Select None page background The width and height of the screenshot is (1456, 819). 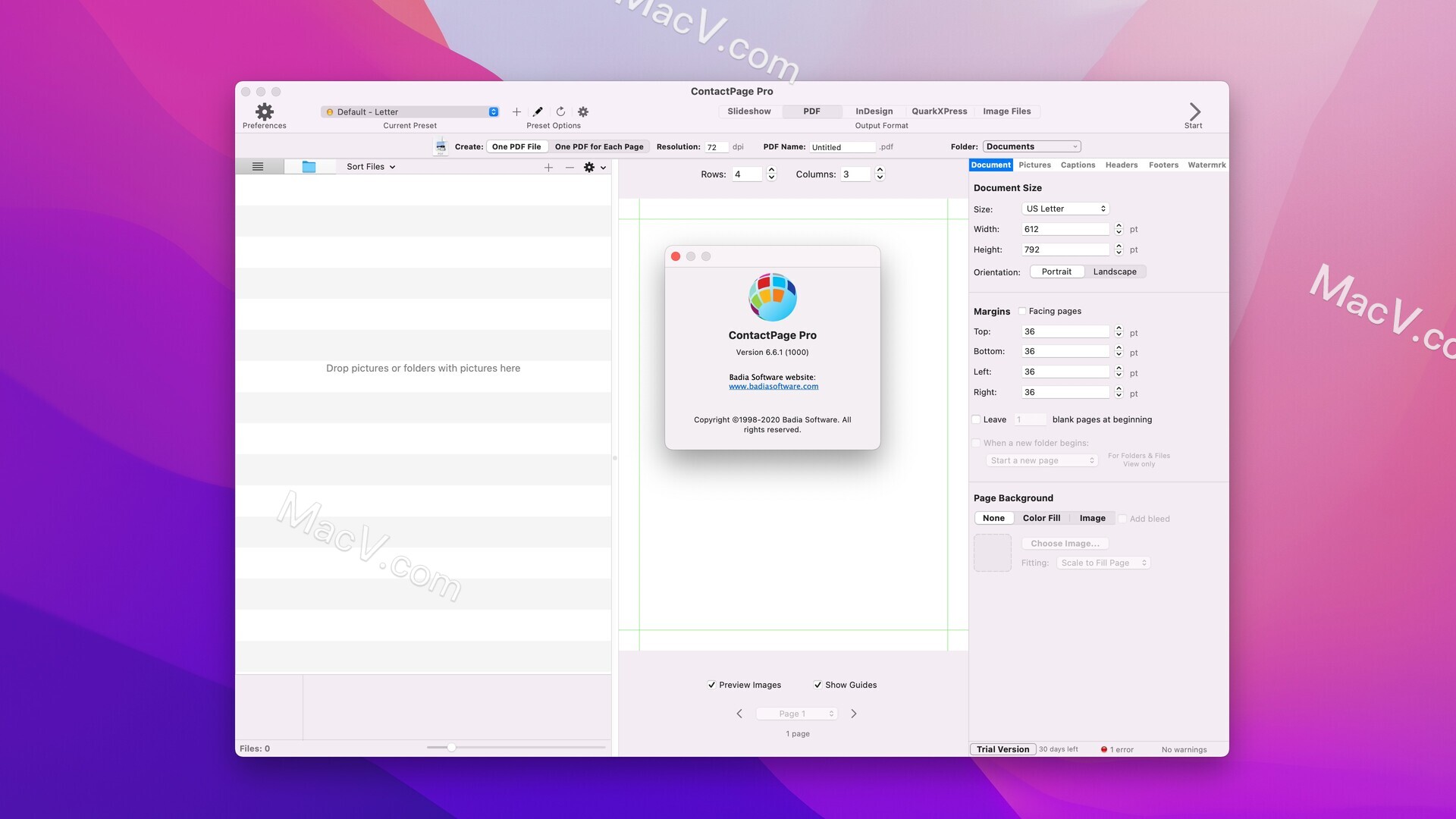point(993,518)
